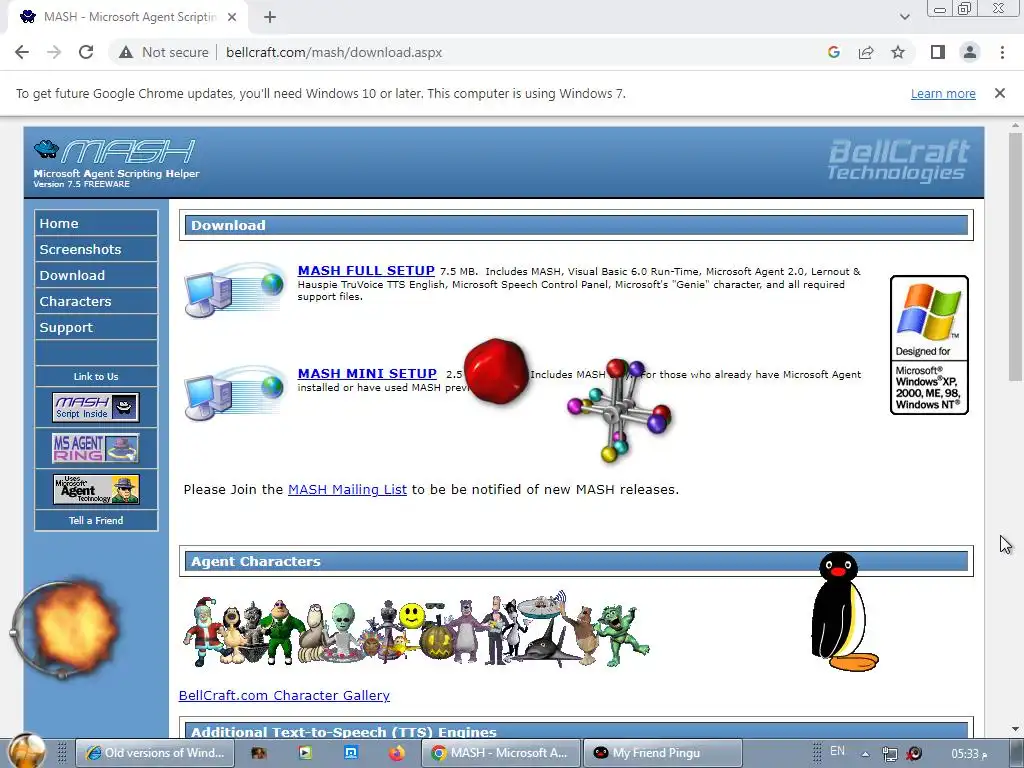Open Home in the sidebar menu
This screenshot has height=768, width=1024.
pyautogui.click(x=96, y=223)
